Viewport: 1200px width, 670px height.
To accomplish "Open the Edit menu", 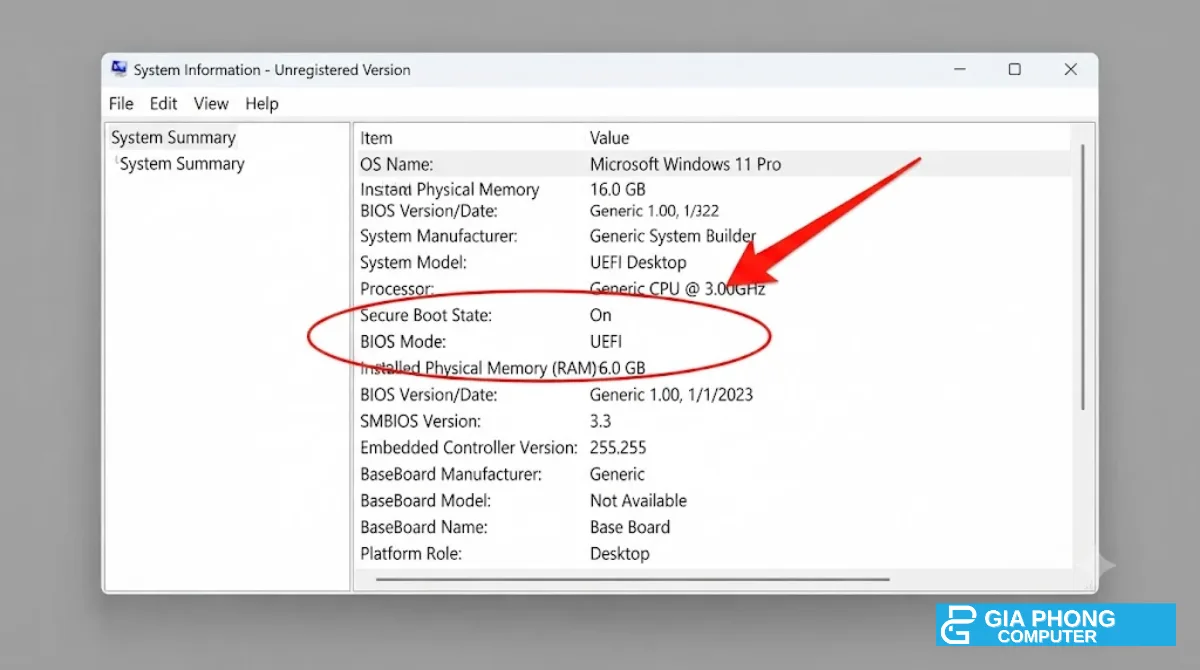I will [163, 103].
